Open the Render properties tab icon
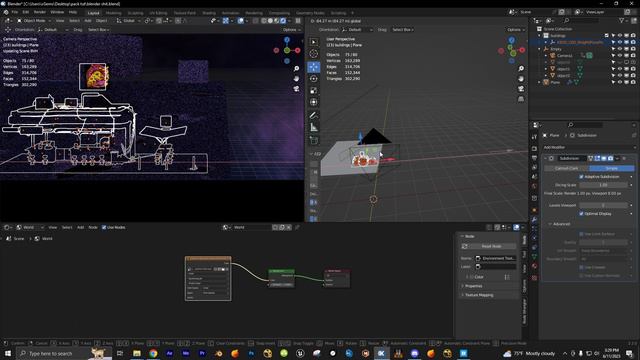The image size is (640, 360). click(x=534, y=148)
